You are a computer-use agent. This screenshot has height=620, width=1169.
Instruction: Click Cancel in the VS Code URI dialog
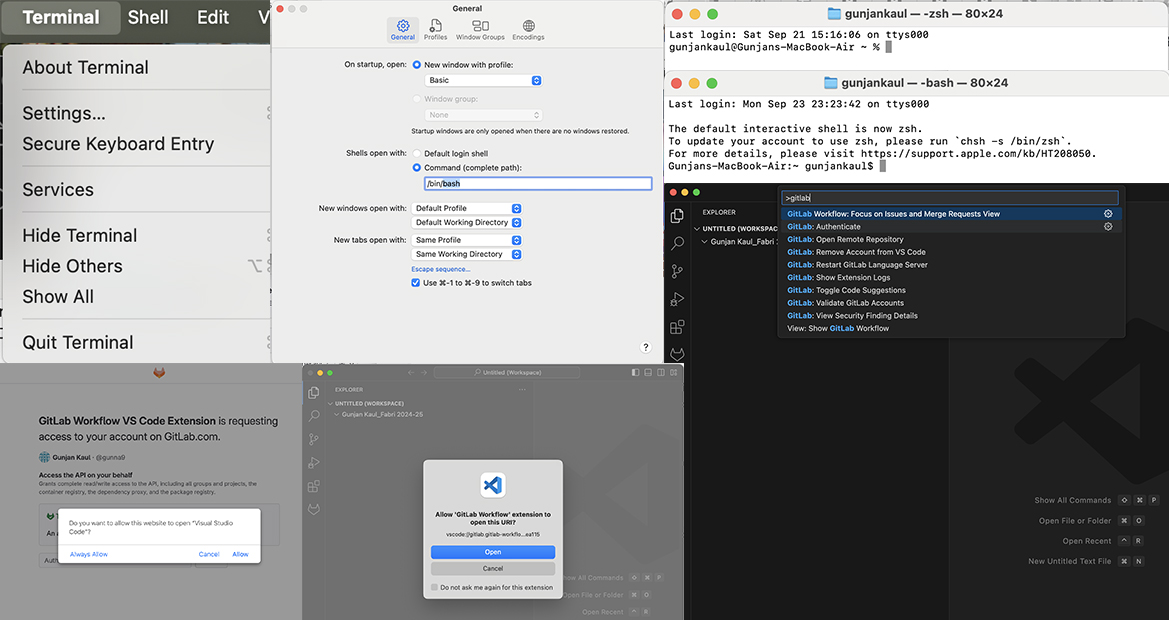click(x=493, y=569)
